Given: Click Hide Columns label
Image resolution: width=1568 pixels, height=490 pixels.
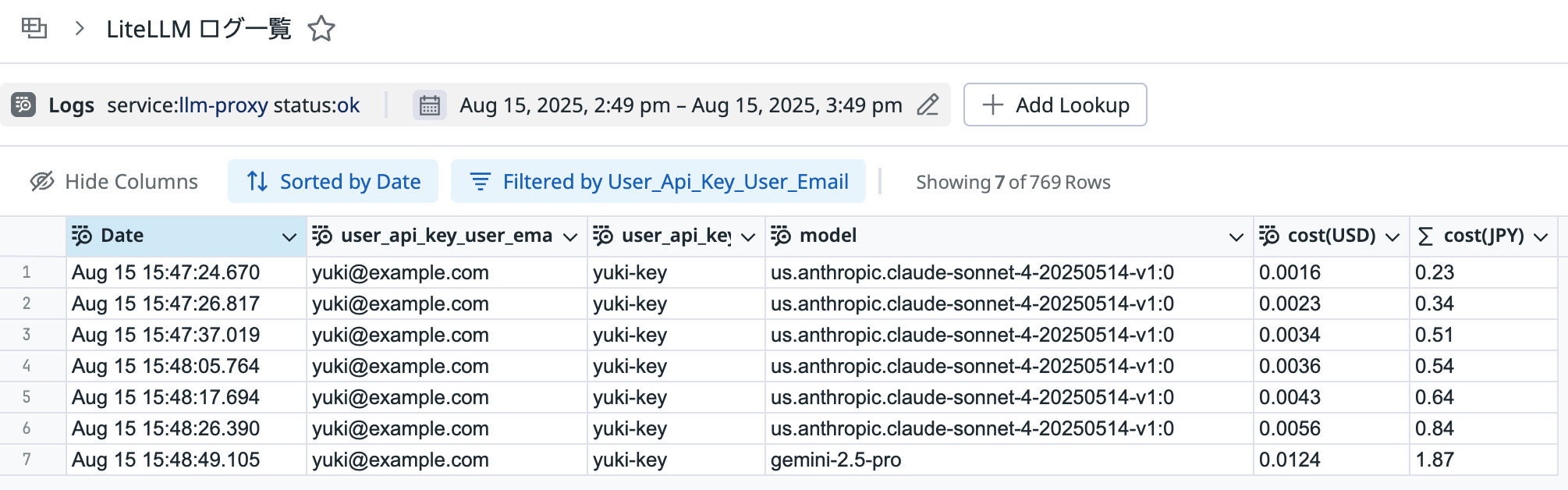Looking at the screenshot, I should click(x=131, y=182).
